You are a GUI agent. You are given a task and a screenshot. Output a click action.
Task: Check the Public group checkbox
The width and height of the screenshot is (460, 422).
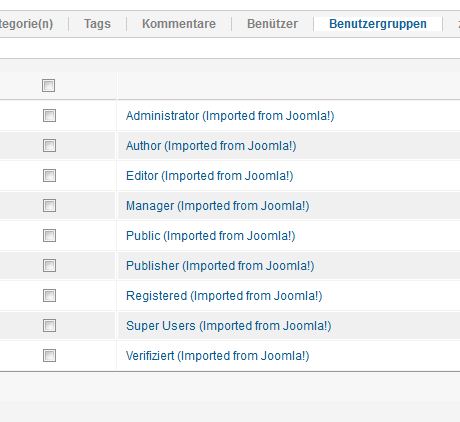tap(49, 236)
